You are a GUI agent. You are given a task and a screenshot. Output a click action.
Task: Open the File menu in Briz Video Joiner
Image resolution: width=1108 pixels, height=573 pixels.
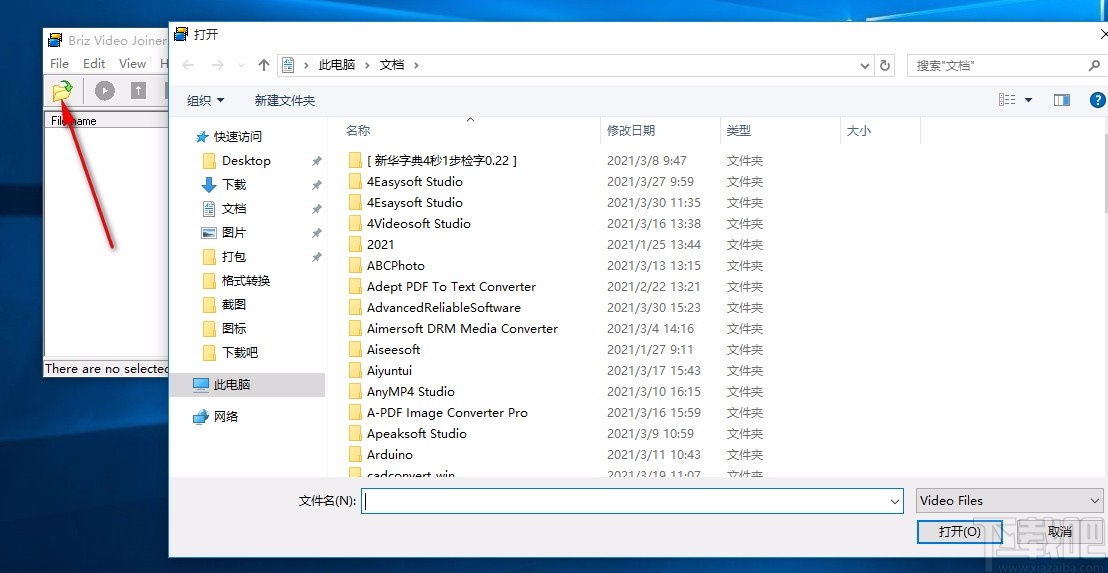tap(59, 64)
